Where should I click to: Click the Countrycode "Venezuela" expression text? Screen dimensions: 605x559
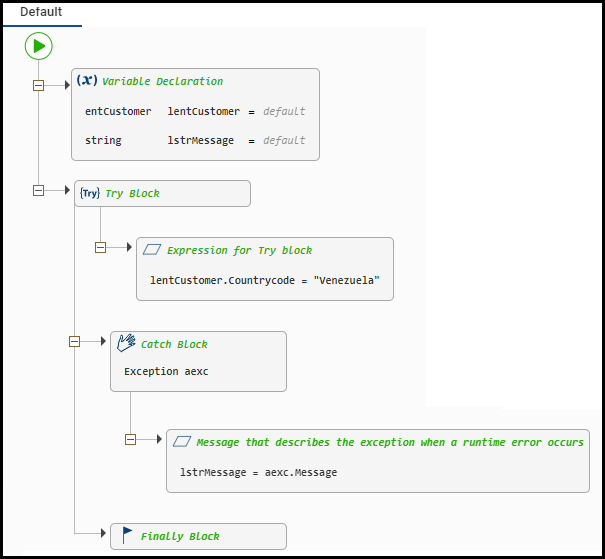(x=265, y=280)
